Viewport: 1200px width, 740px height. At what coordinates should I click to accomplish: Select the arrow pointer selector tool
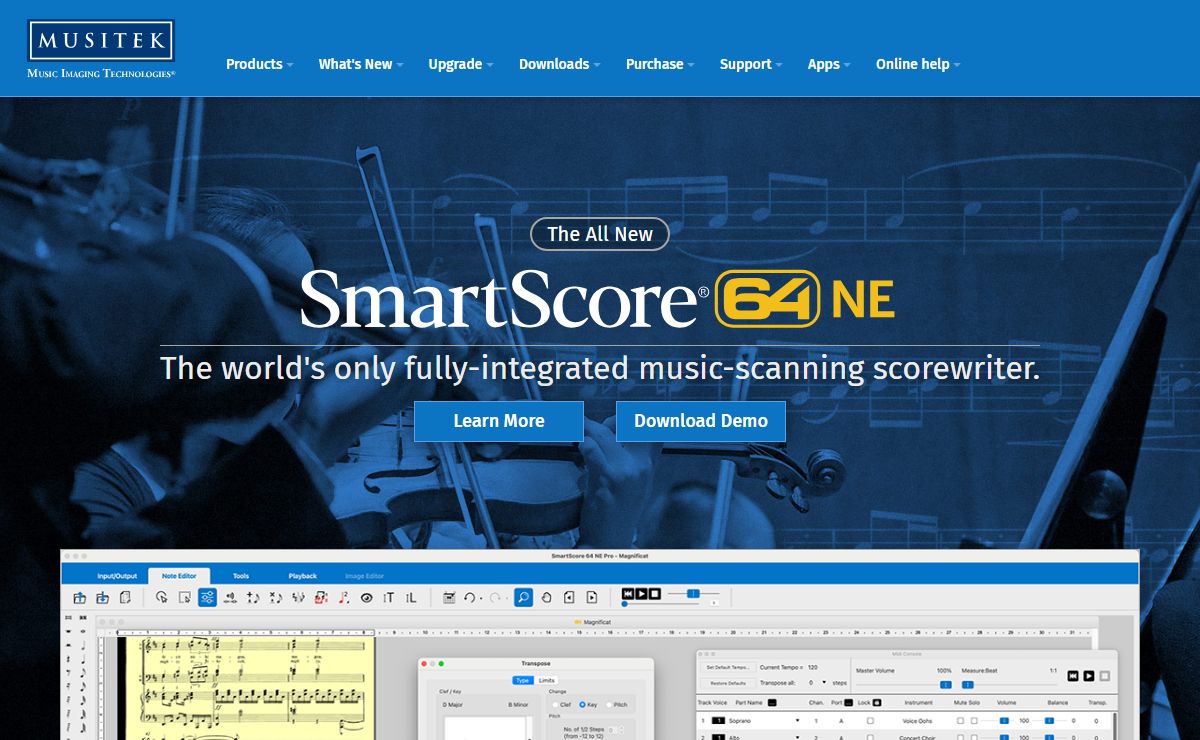[161, 598]
